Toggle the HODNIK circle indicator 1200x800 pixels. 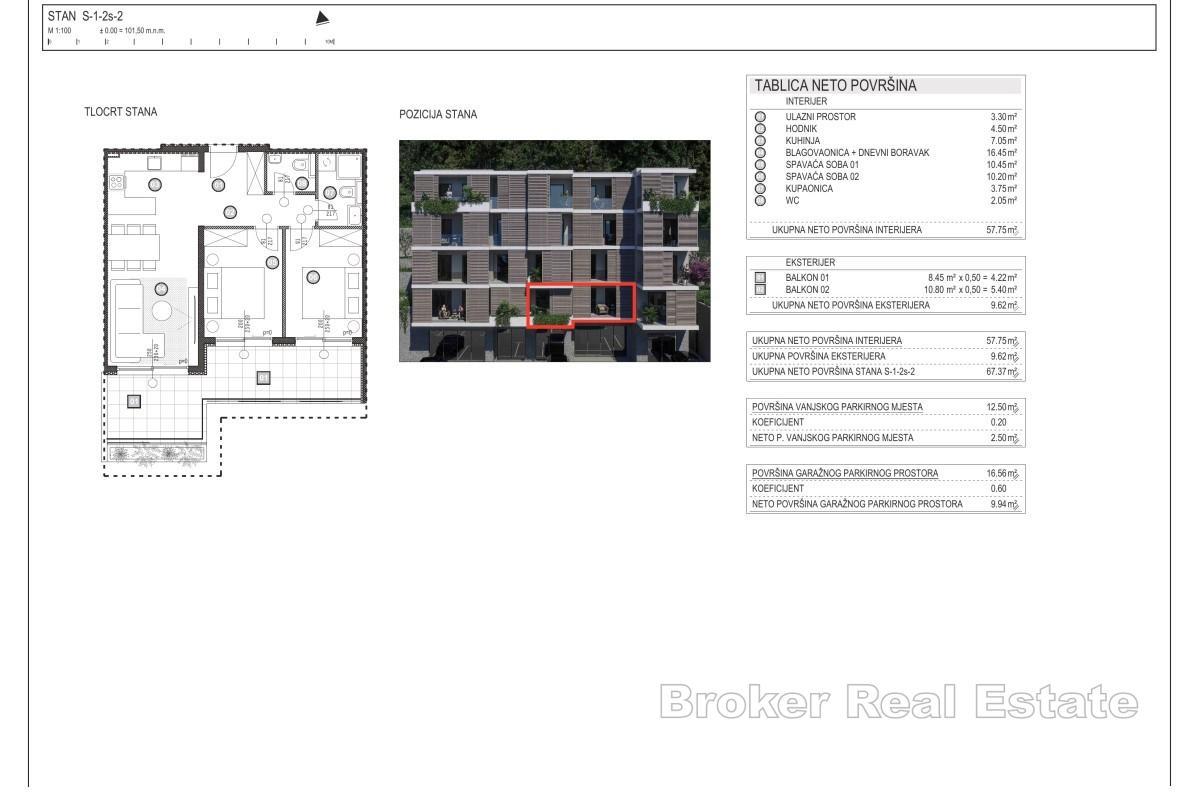[760, 128]
